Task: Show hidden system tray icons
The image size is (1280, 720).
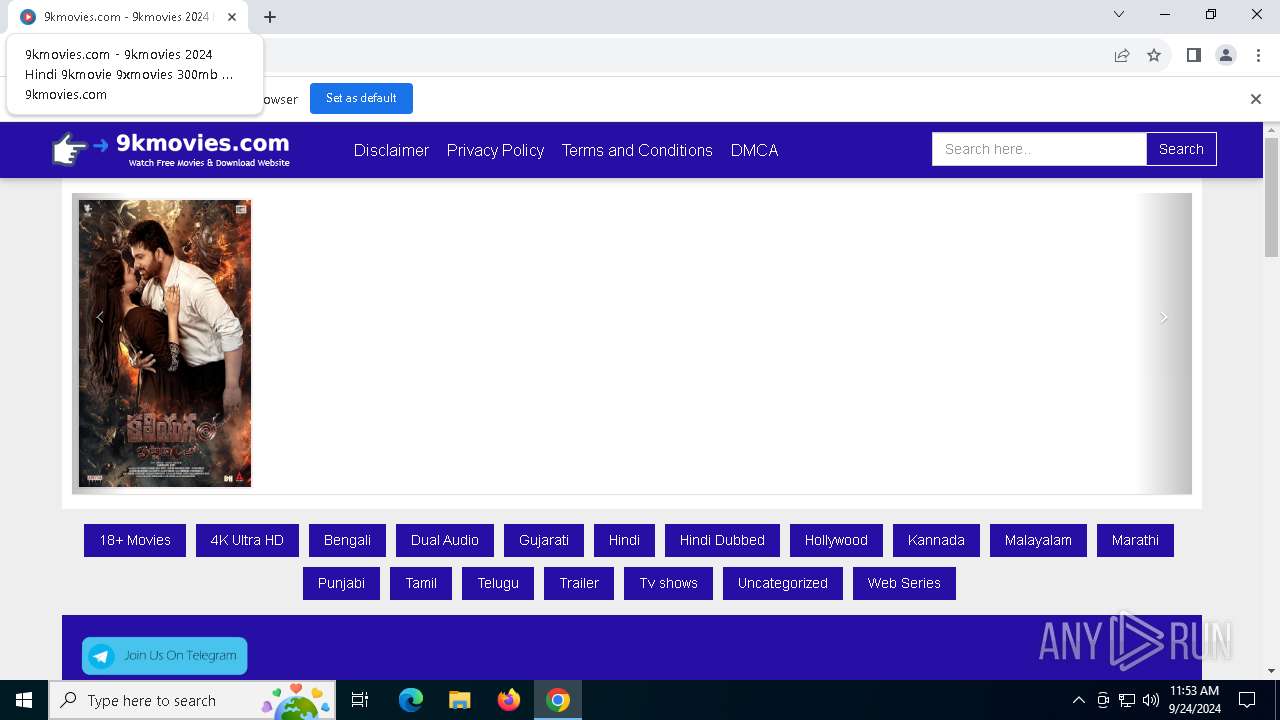Action: point(1078,700)
